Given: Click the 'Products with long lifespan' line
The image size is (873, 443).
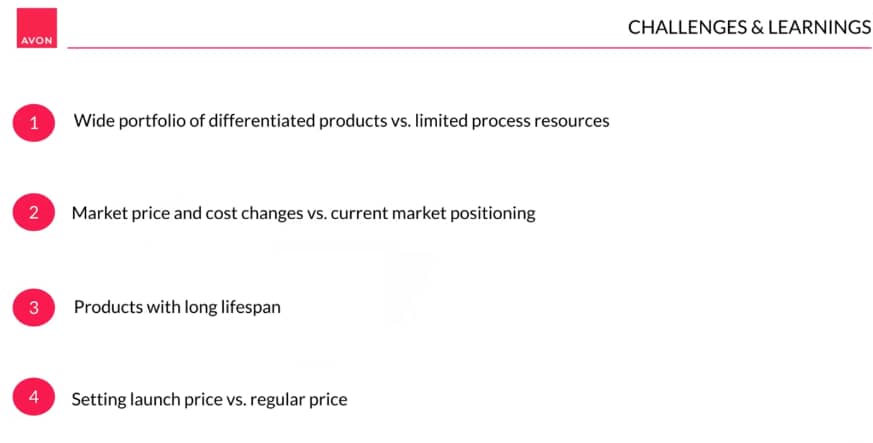Looking at the screenshot, I should point(177,307).
